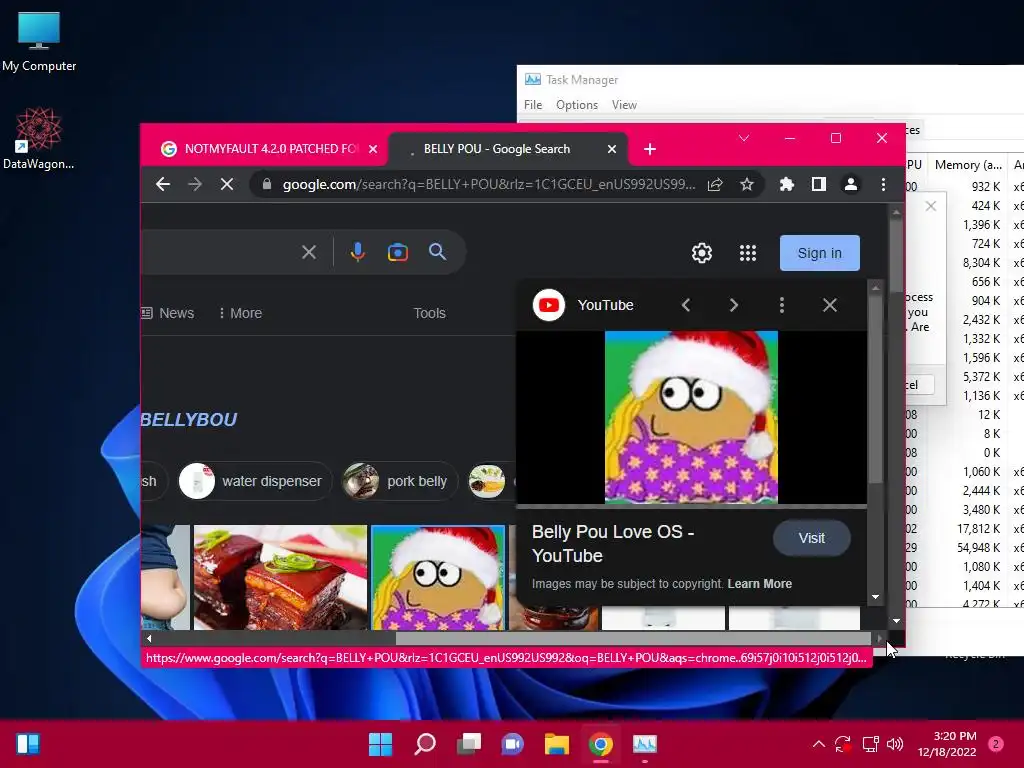Click the large Pou preview image
Screen dimensions: 1024x768
point(691,417)
